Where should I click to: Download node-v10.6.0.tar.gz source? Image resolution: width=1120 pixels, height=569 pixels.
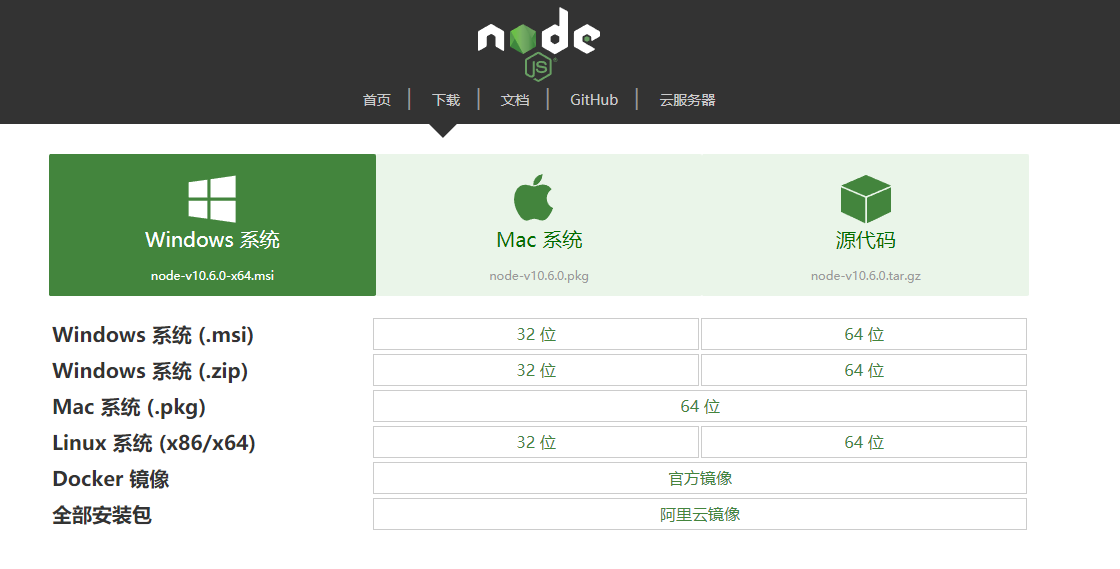point(866,276)
